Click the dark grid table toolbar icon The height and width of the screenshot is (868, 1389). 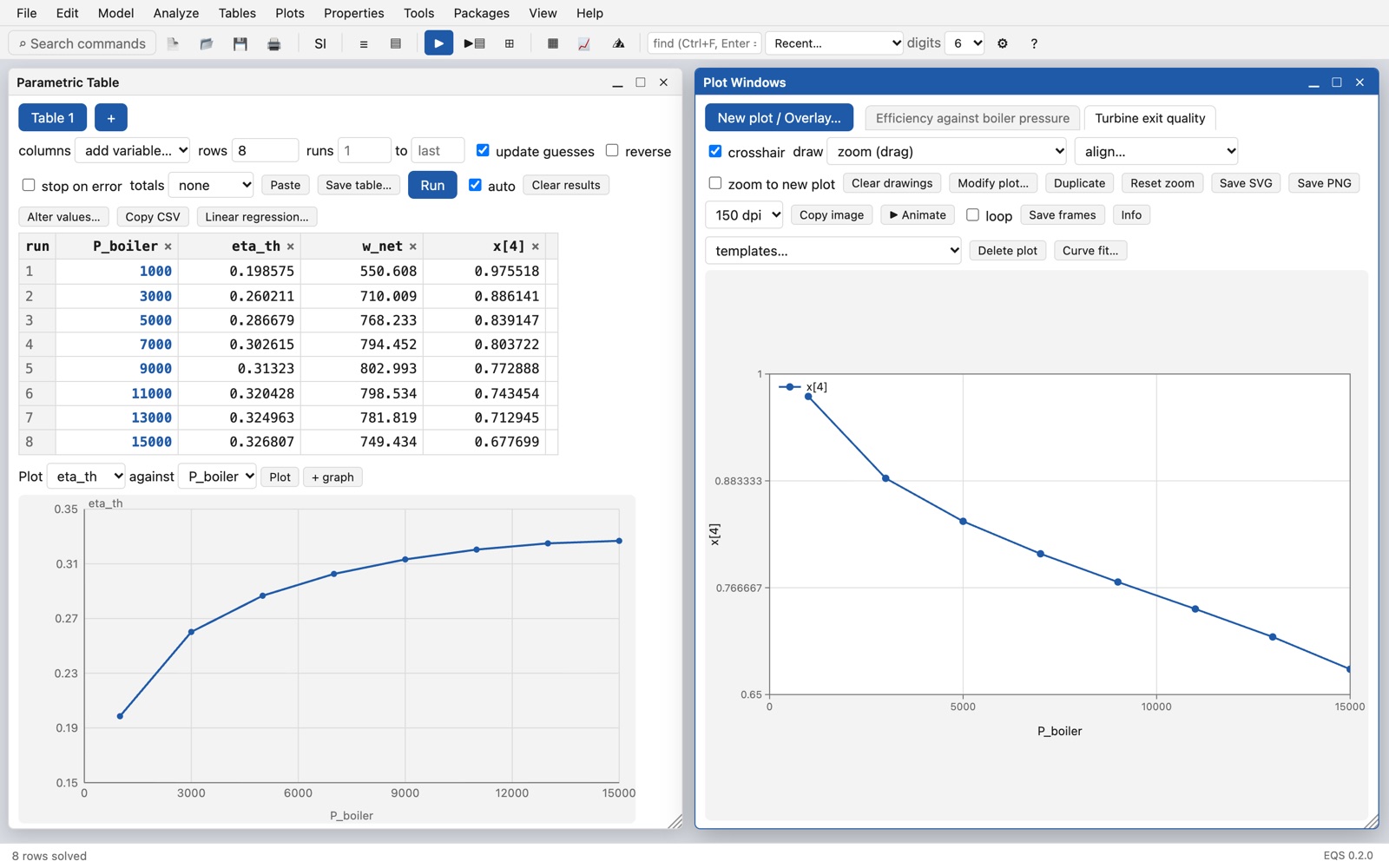pos(553,43)
